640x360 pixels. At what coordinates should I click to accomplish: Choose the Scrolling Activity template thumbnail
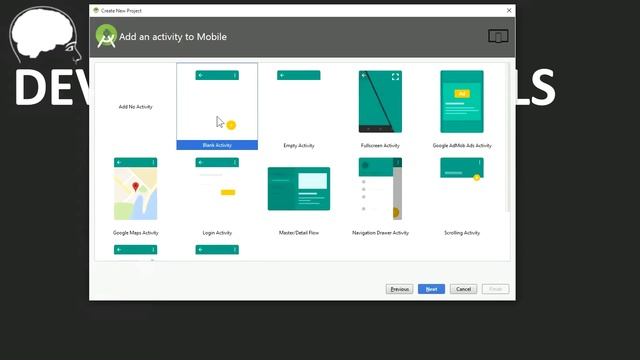(x=462, y=189)
